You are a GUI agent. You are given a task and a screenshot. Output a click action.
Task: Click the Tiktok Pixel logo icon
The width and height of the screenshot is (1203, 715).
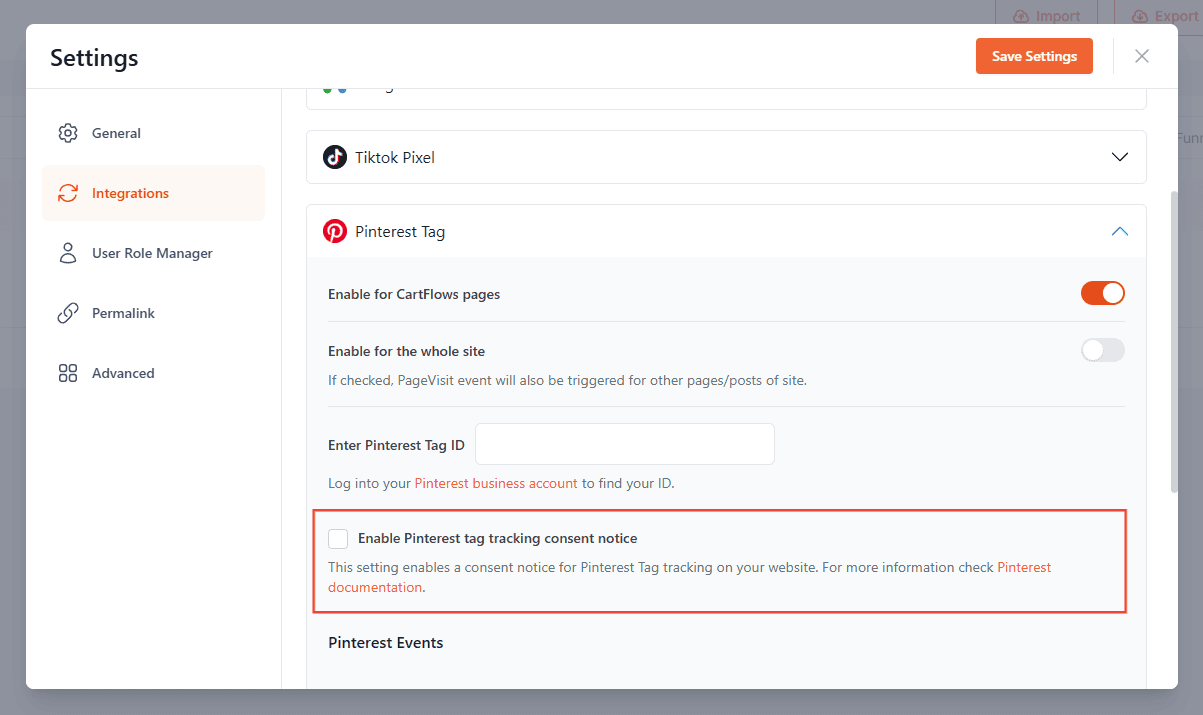pyautogui.click(x=335, y=157)
